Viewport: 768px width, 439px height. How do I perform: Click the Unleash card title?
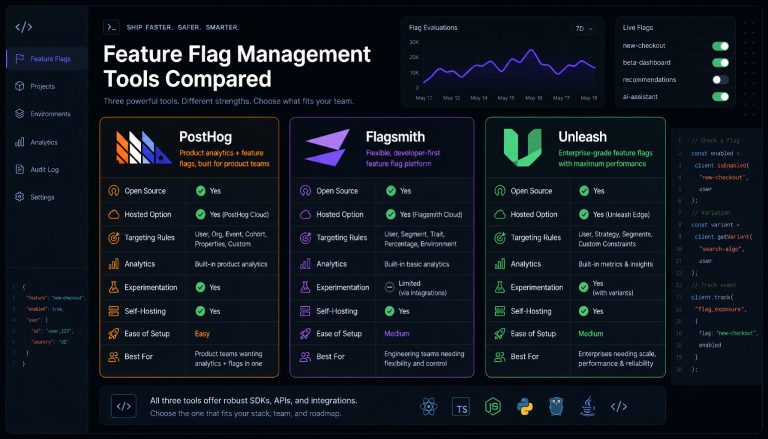[x=582, y=137]
